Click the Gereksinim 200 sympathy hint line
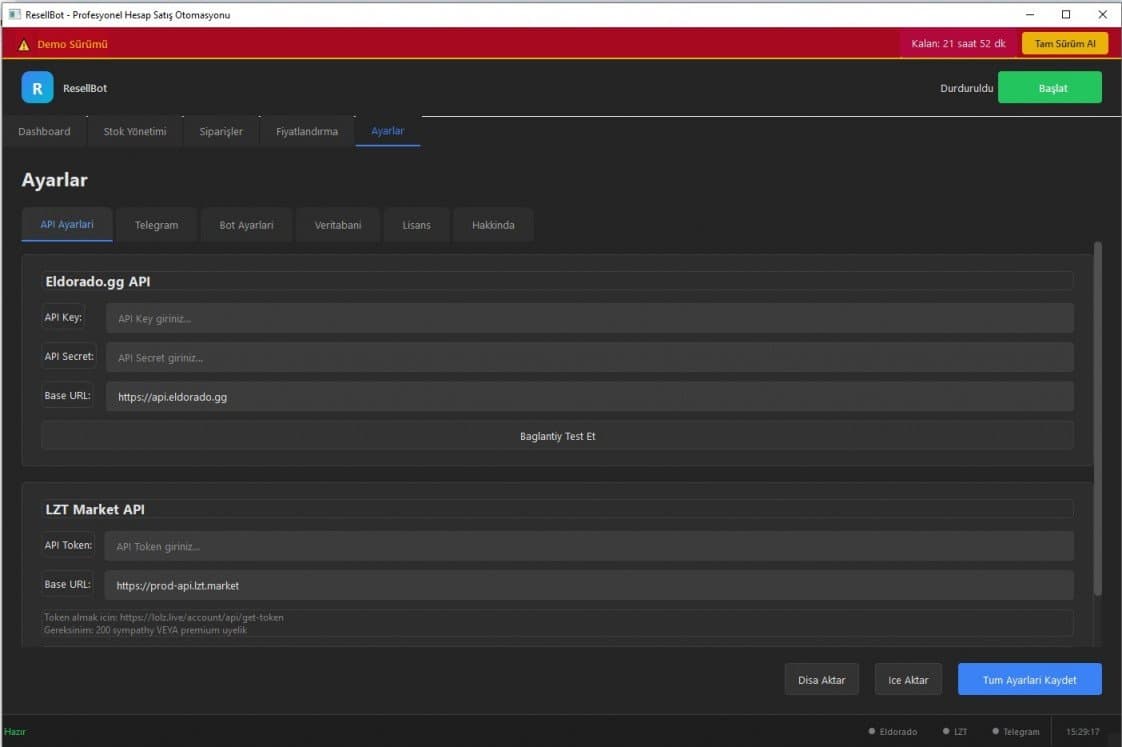 click(x=145, y=630)
